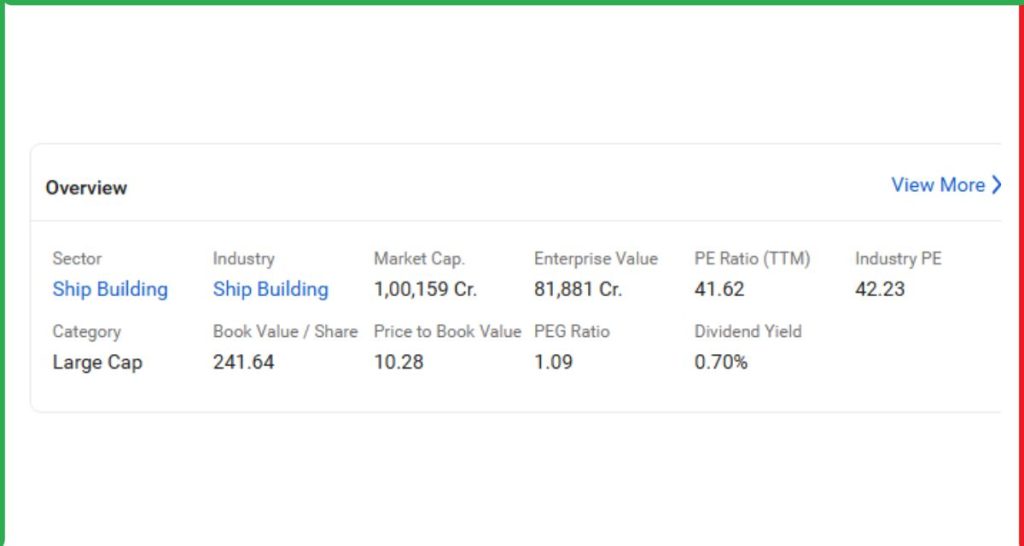Click the Dividend Yield label

[748, 332]
